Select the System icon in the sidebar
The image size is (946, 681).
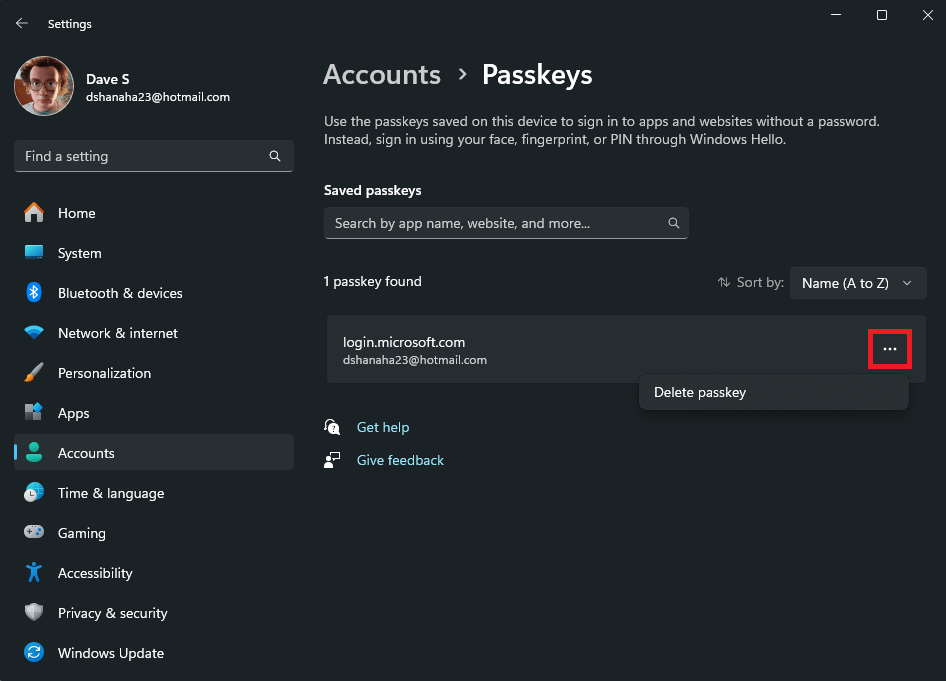tap(34, 253)
